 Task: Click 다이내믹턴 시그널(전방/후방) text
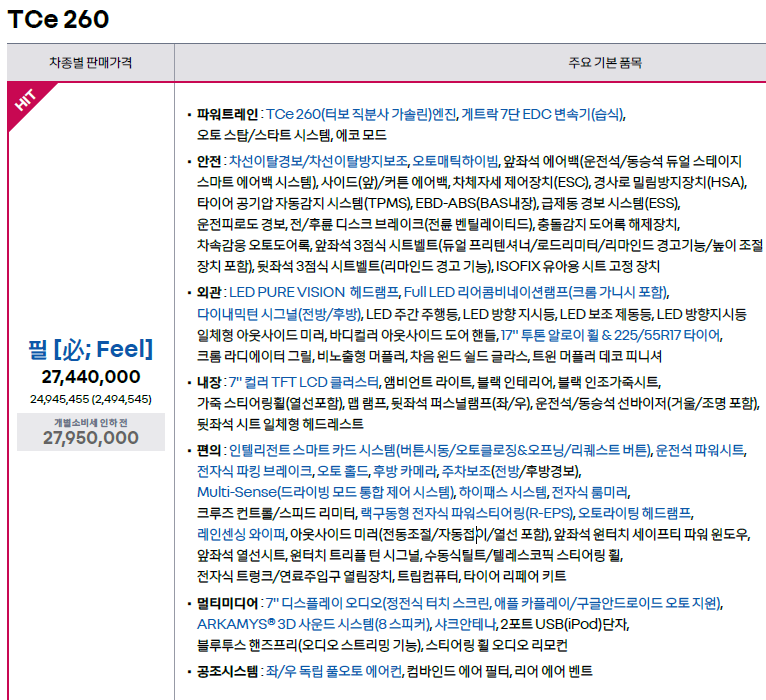coord(279,314)
